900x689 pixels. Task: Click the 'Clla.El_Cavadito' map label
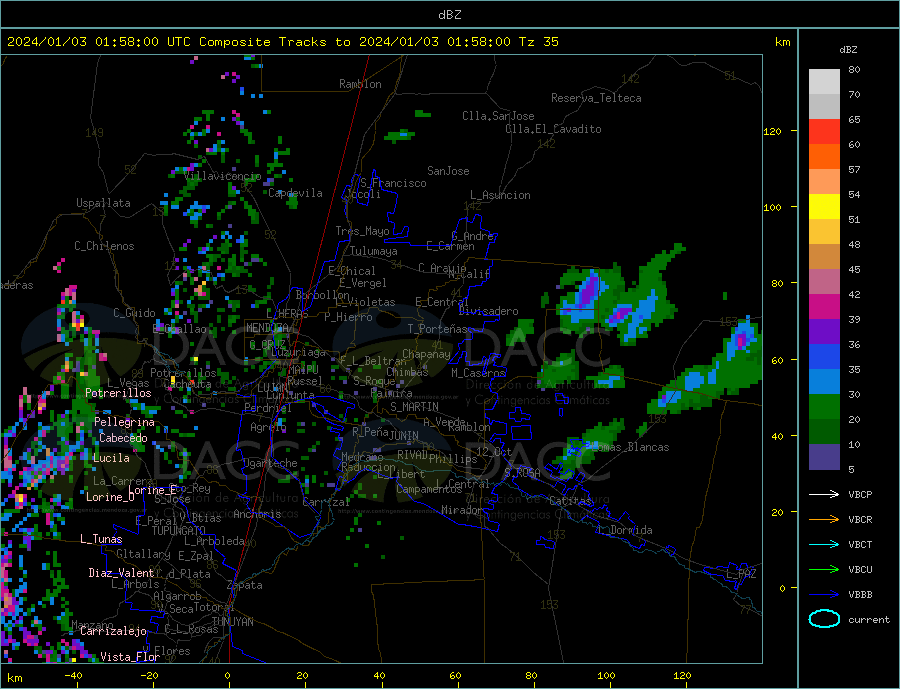[x=553, y=129]
